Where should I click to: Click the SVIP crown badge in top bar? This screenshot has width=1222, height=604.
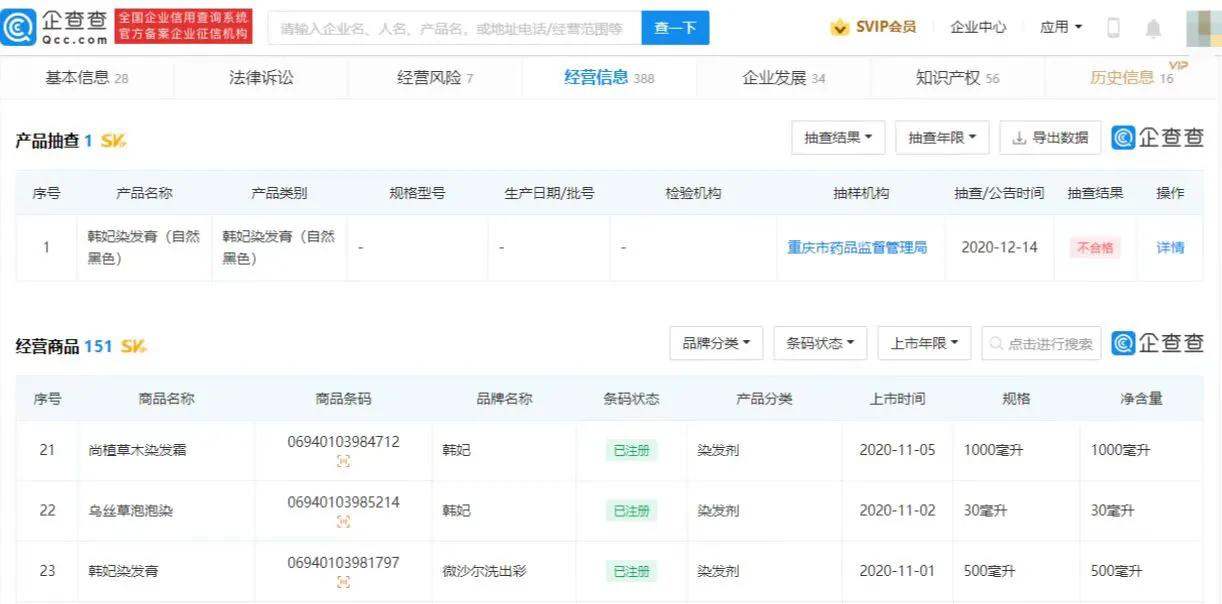[840, 27]
